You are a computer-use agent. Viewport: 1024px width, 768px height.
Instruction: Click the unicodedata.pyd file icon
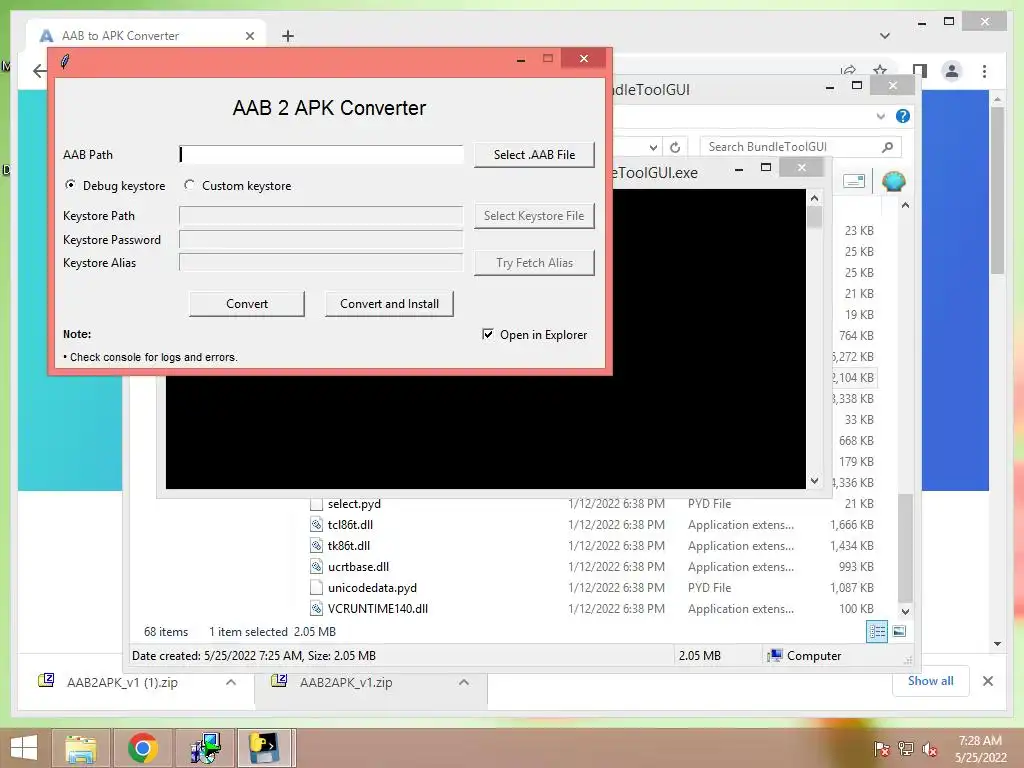tap(316, 587)
